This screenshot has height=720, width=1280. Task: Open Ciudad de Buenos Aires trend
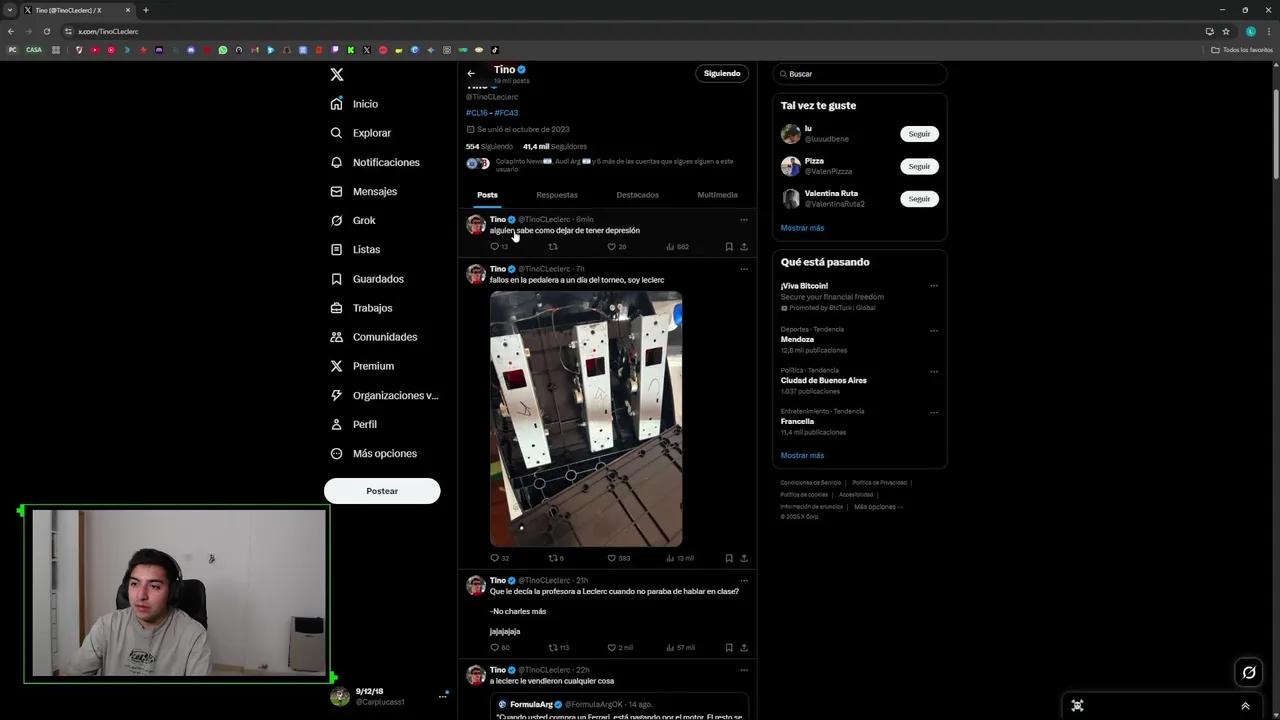(824, 380)
